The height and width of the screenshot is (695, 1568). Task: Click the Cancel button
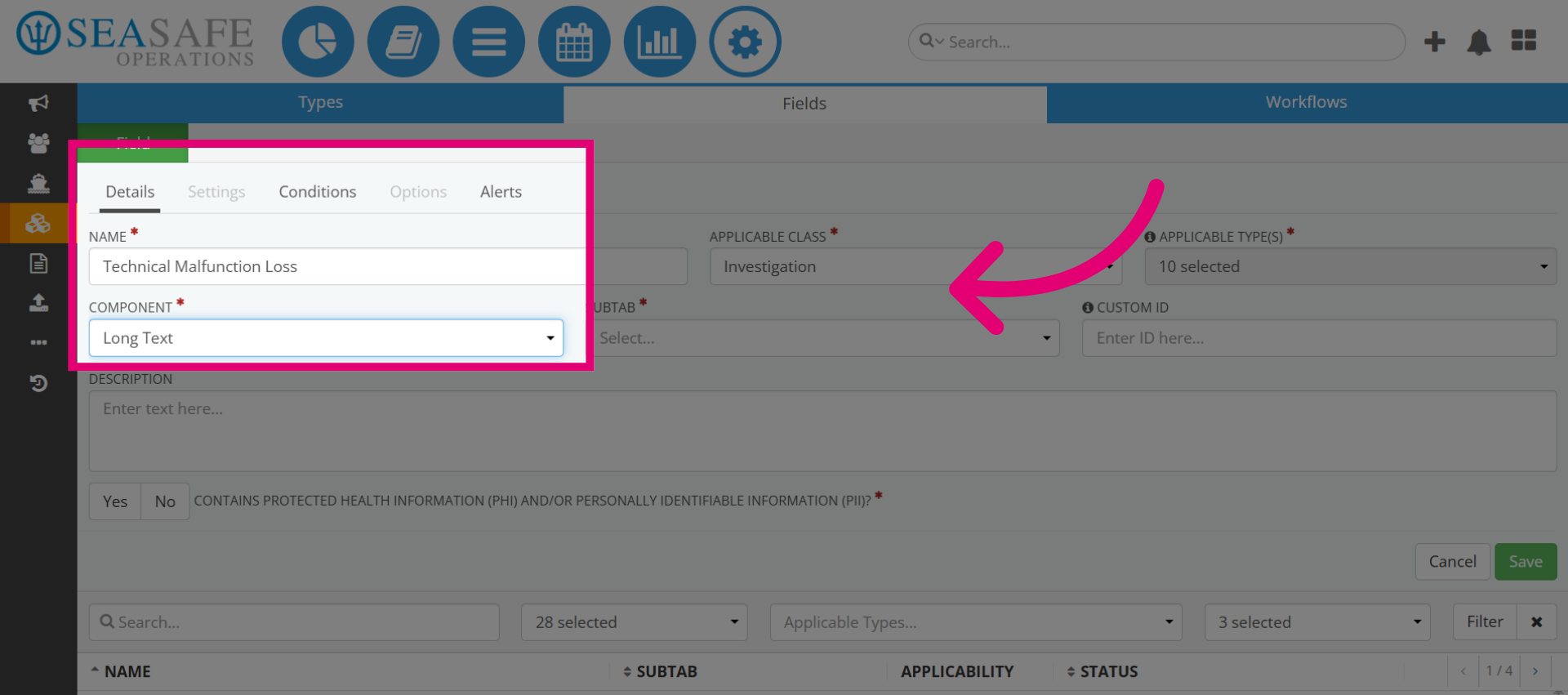1452,562
